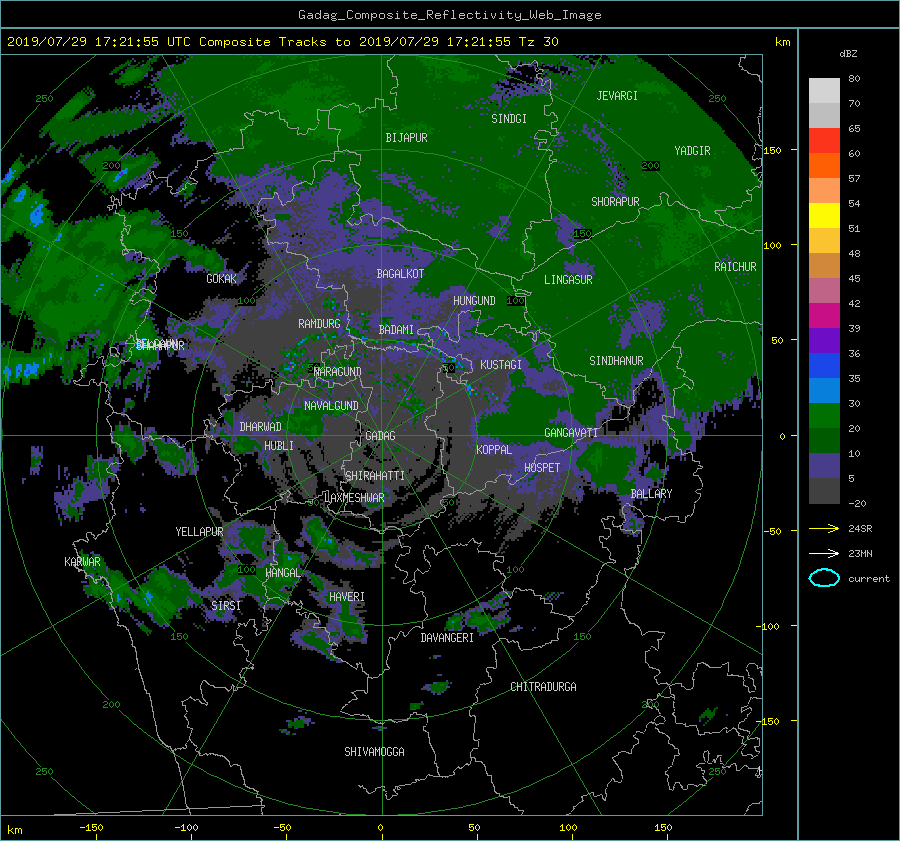Click the DHARWAD city label
900x841 pixels.
[260, 427]
